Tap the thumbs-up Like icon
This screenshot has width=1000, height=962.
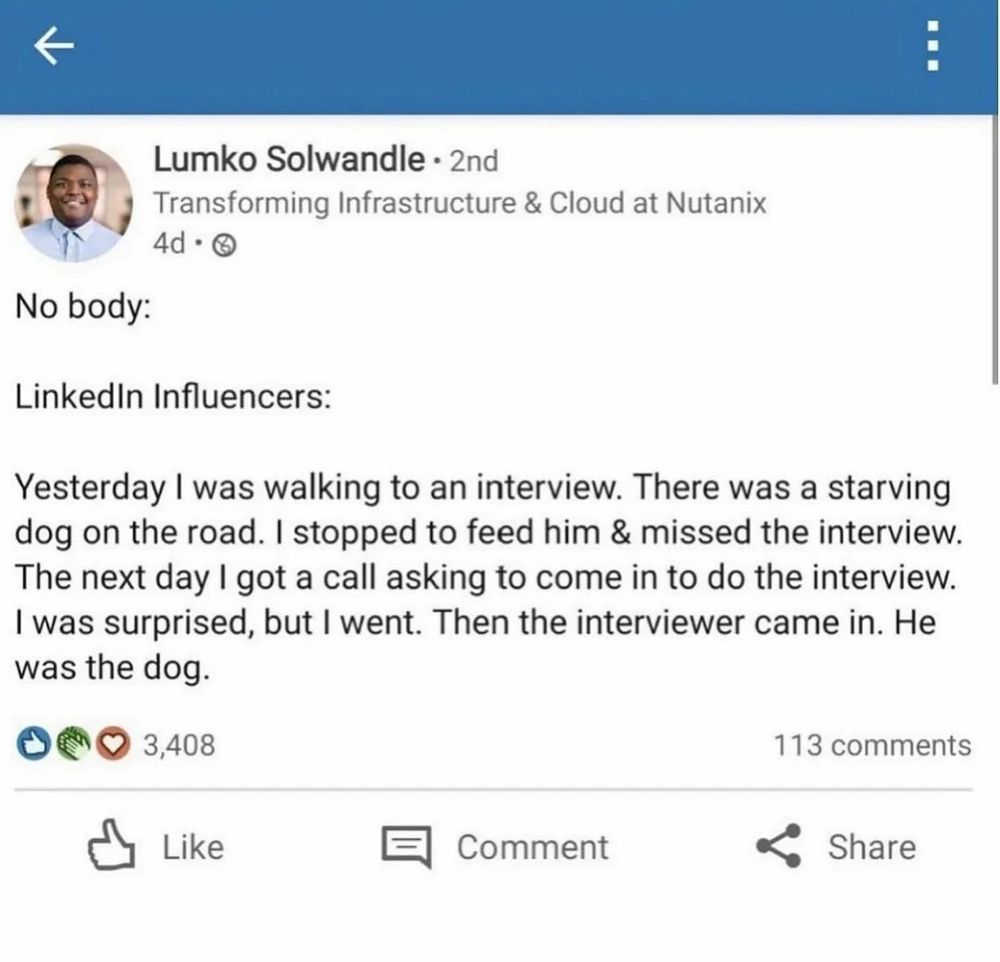[111, 844]
